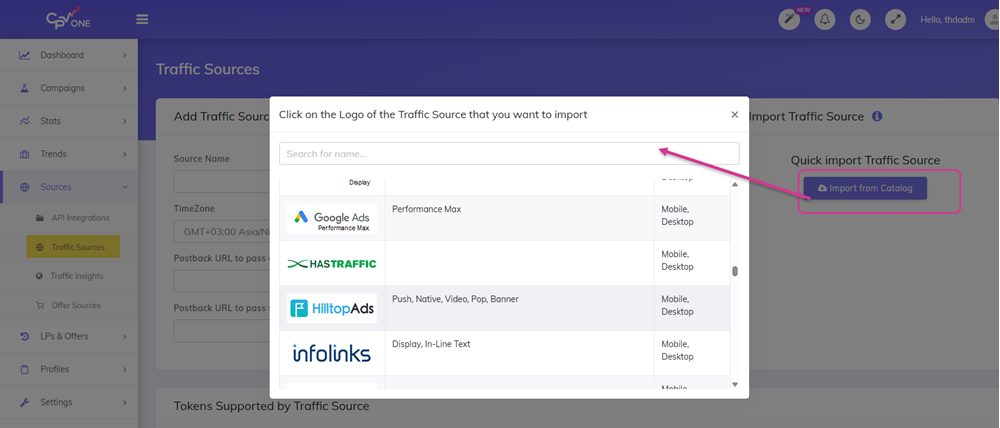Click the catalog scrollbar down arrow
The width and height of the screenshot is (1000, 428).
735,384
